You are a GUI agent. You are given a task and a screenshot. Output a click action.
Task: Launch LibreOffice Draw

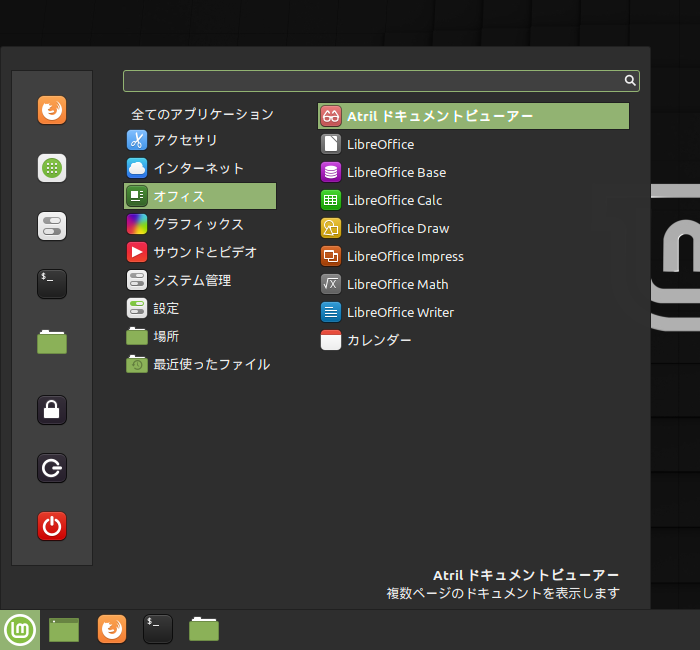[x=473, y=229]
